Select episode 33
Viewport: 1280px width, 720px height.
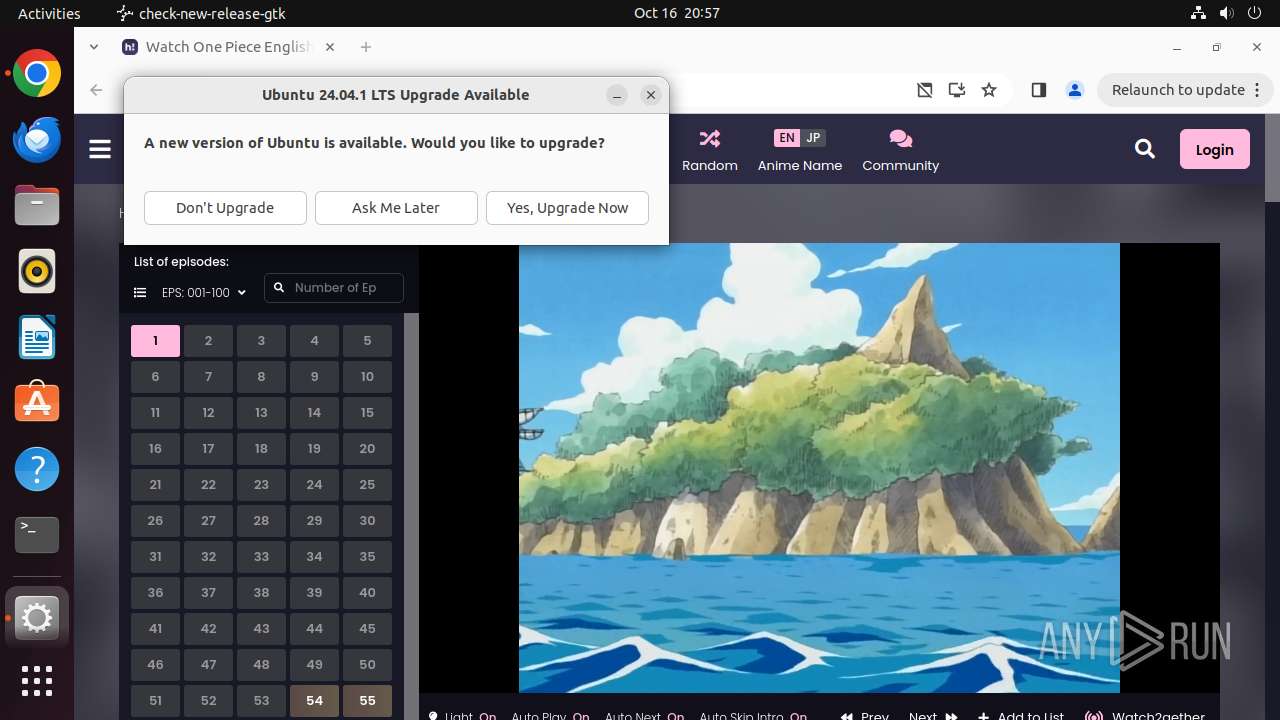pos(261,557)
